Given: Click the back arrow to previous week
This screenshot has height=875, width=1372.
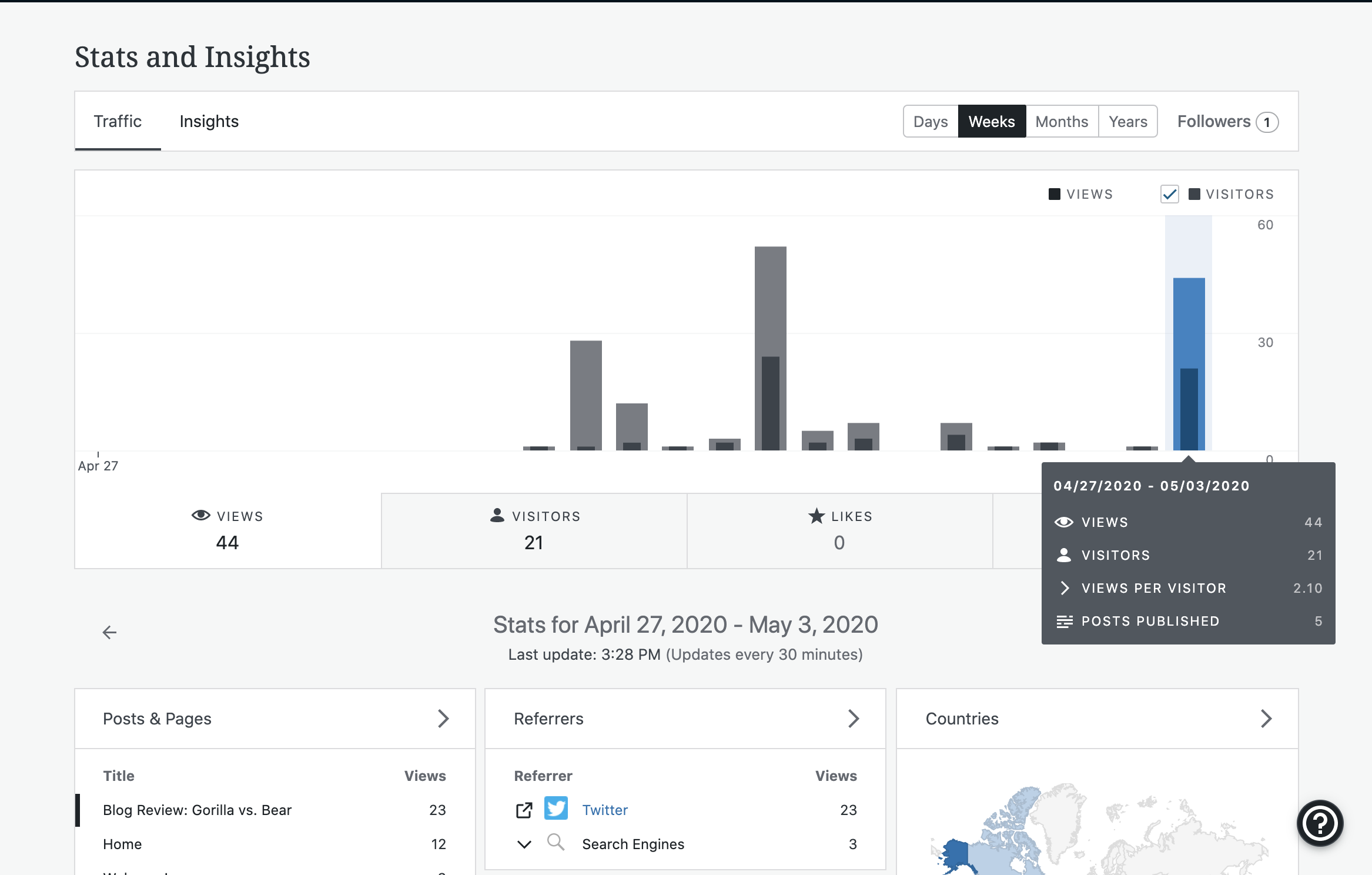Looking at the screenshot, I should (x=109, y=632).
